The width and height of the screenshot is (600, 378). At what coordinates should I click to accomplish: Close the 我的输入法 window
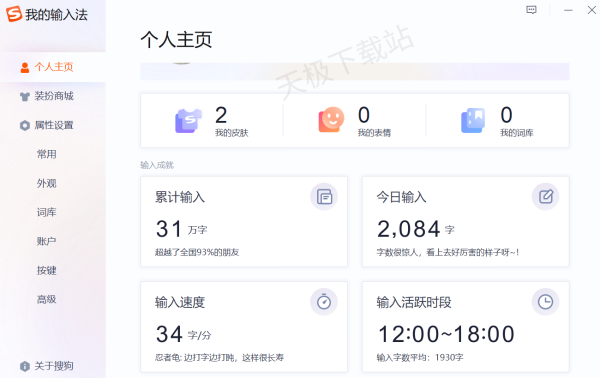click(x=592, y=10)
